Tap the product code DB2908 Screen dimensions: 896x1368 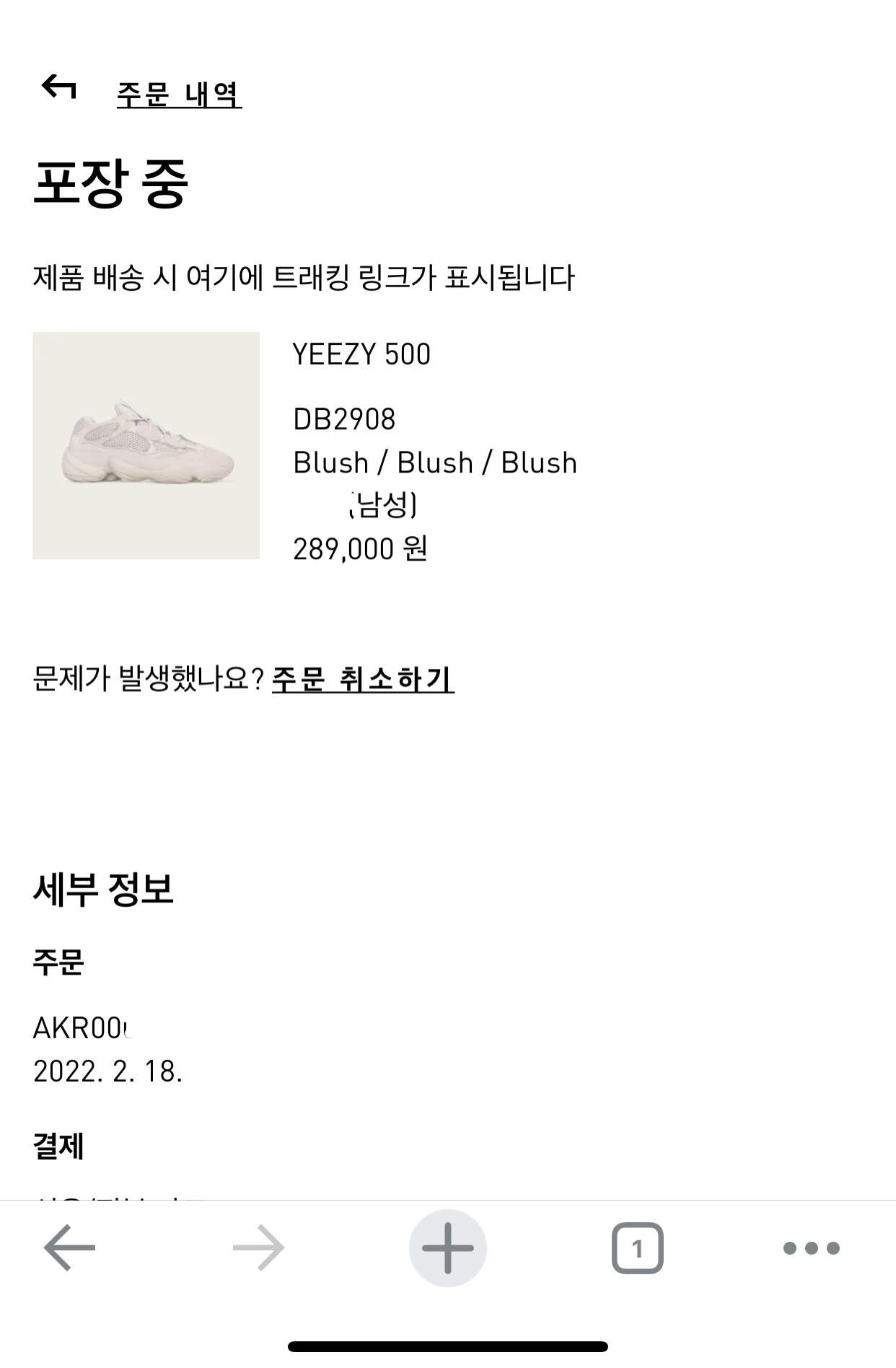click(x=344, y=419)
